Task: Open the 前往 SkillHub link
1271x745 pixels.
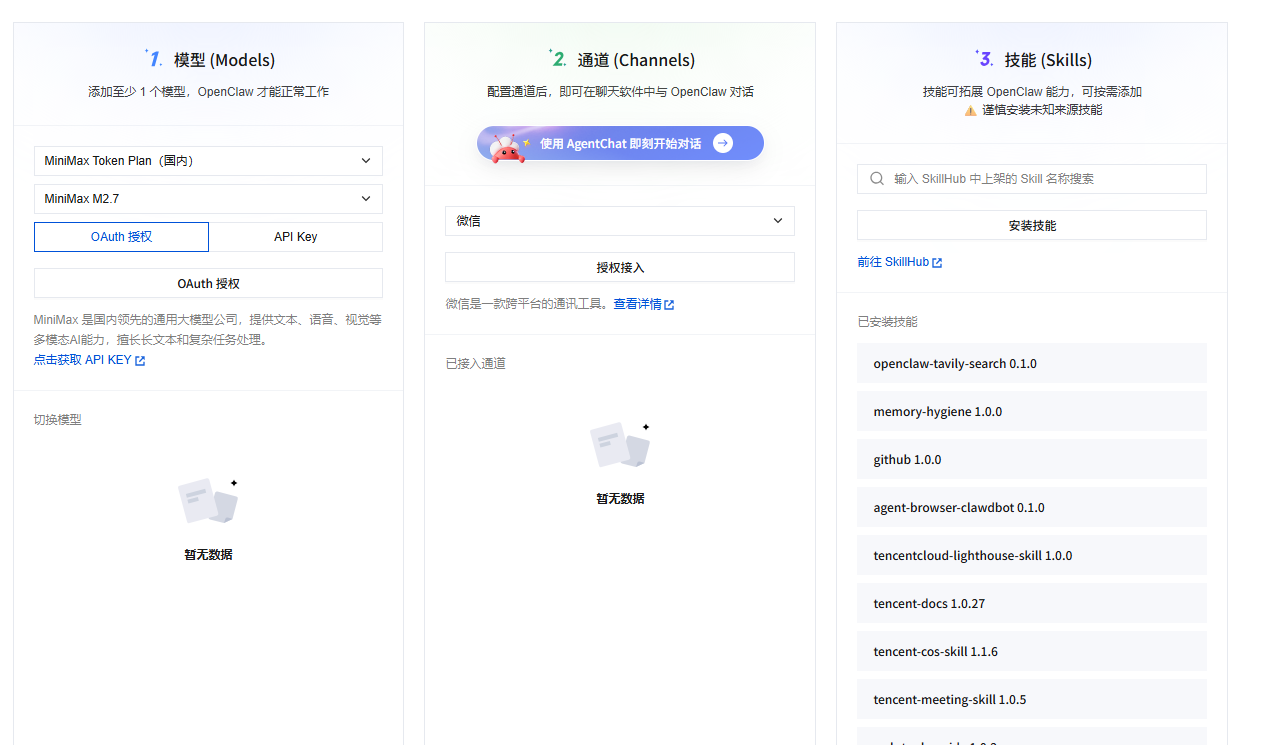Action: point(894,261)
